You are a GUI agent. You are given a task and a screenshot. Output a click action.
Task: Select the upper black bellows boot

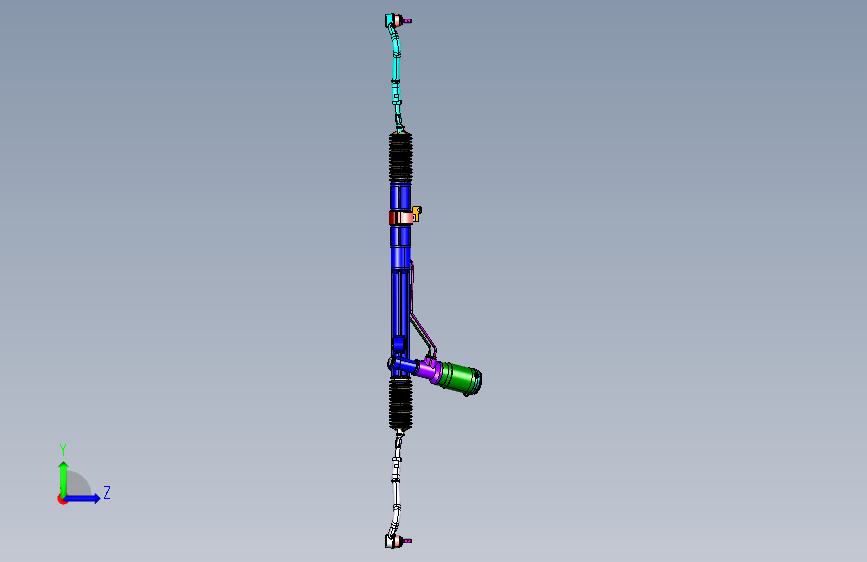[400, 157]
